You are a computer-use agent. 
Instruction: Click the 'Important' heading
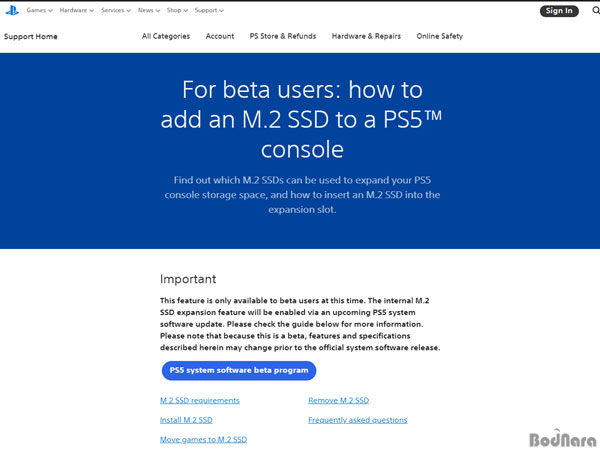pyautogui.click(x=188, y=279)
